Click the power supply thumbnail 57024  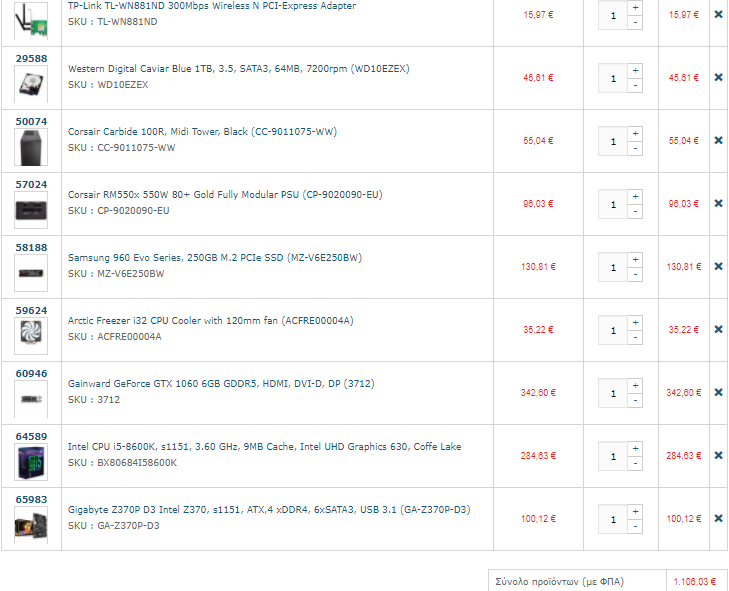[x=31, y=210]
